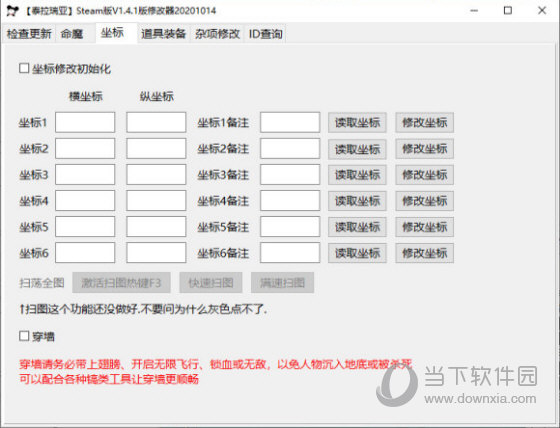Image resolution: width=560 pixels, height=428 pixels.
Task: Click the 快速扫图 button
Action: click(211, 283)
